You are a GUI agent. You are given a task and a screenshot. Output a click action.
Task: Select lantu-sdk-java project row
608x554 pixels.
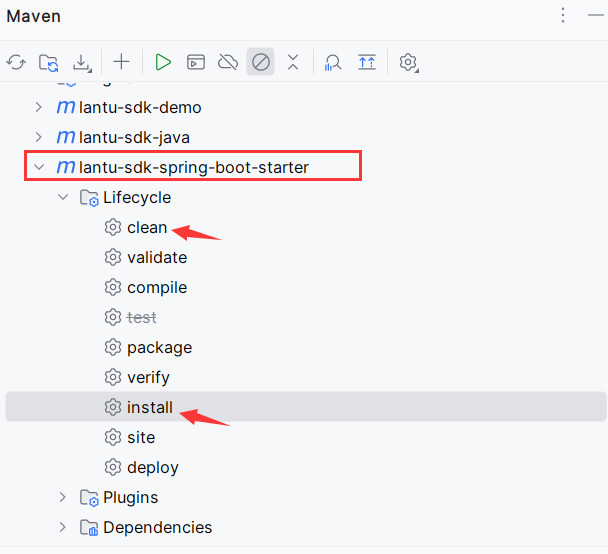click(x=306, y=137)
